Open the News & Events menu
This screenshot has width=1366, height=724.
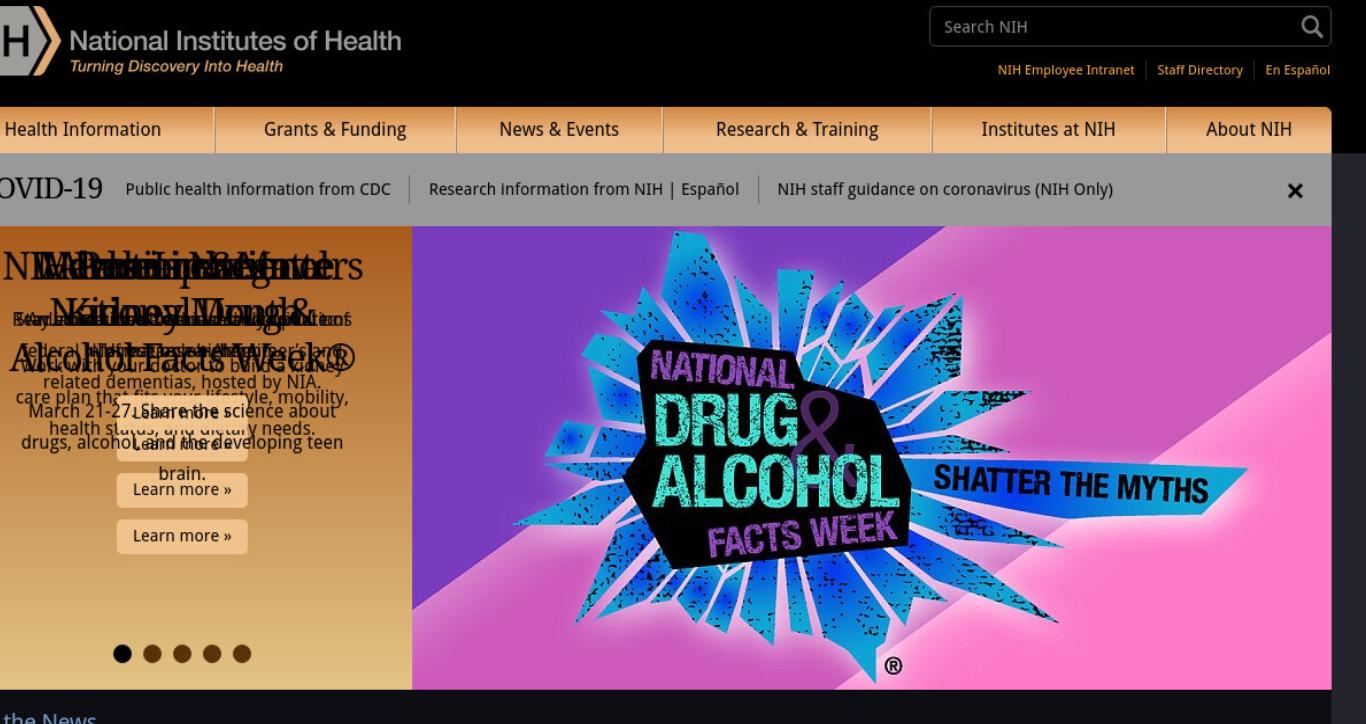pyautogui.click(x=559, y=130)
